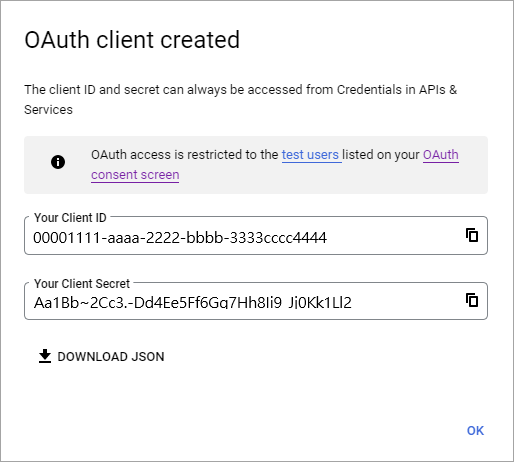The height and width of the screenshot is (462, 514).
Task: Click the 'OAuth client created' heading
Action: coord(132,40)
